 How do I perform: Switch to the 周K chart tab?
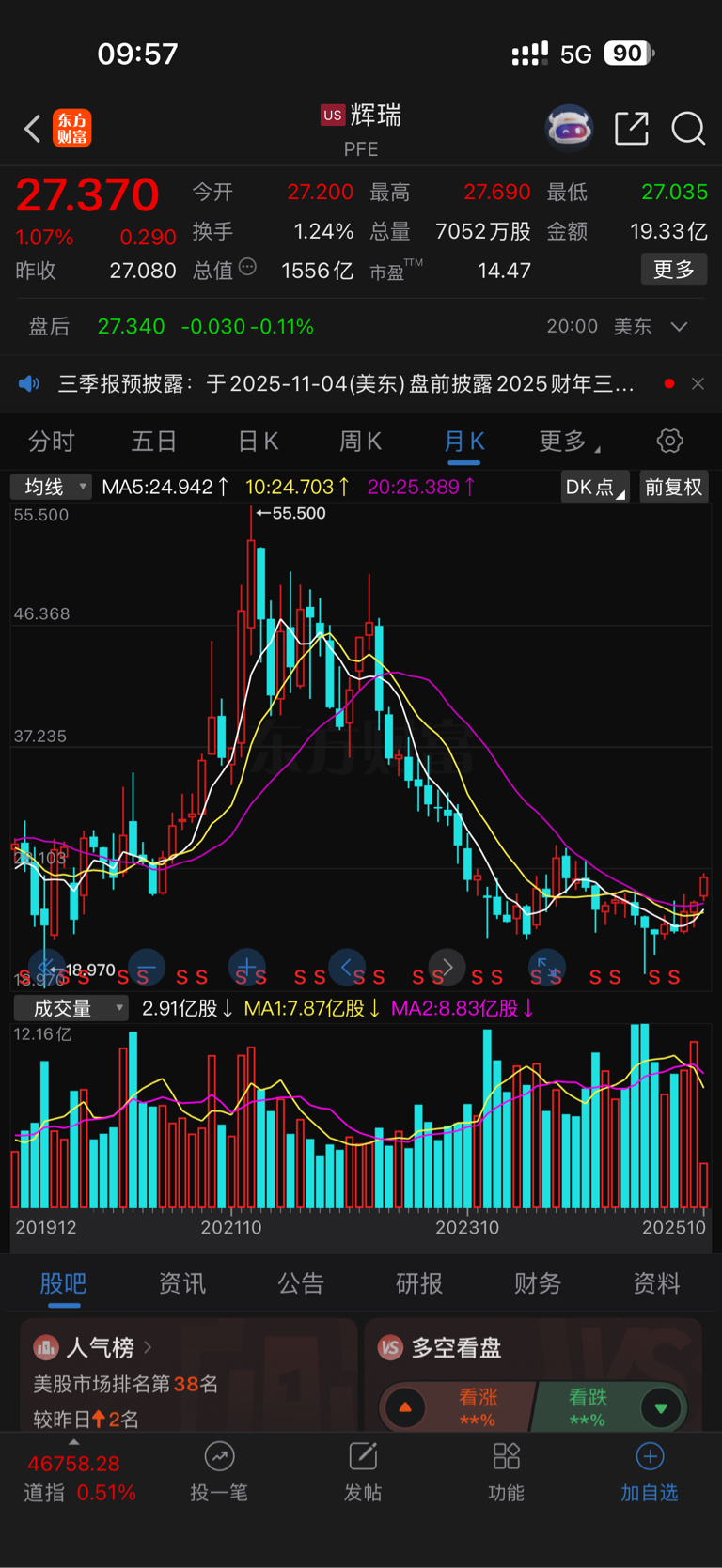point(360,441)
